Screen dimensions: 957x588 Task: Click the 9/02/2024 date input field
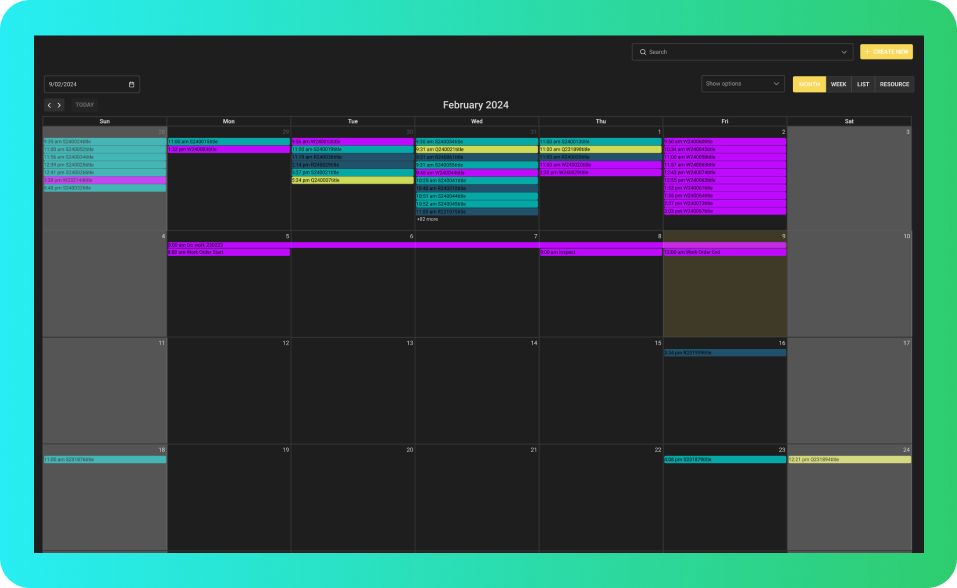(85, 84)
